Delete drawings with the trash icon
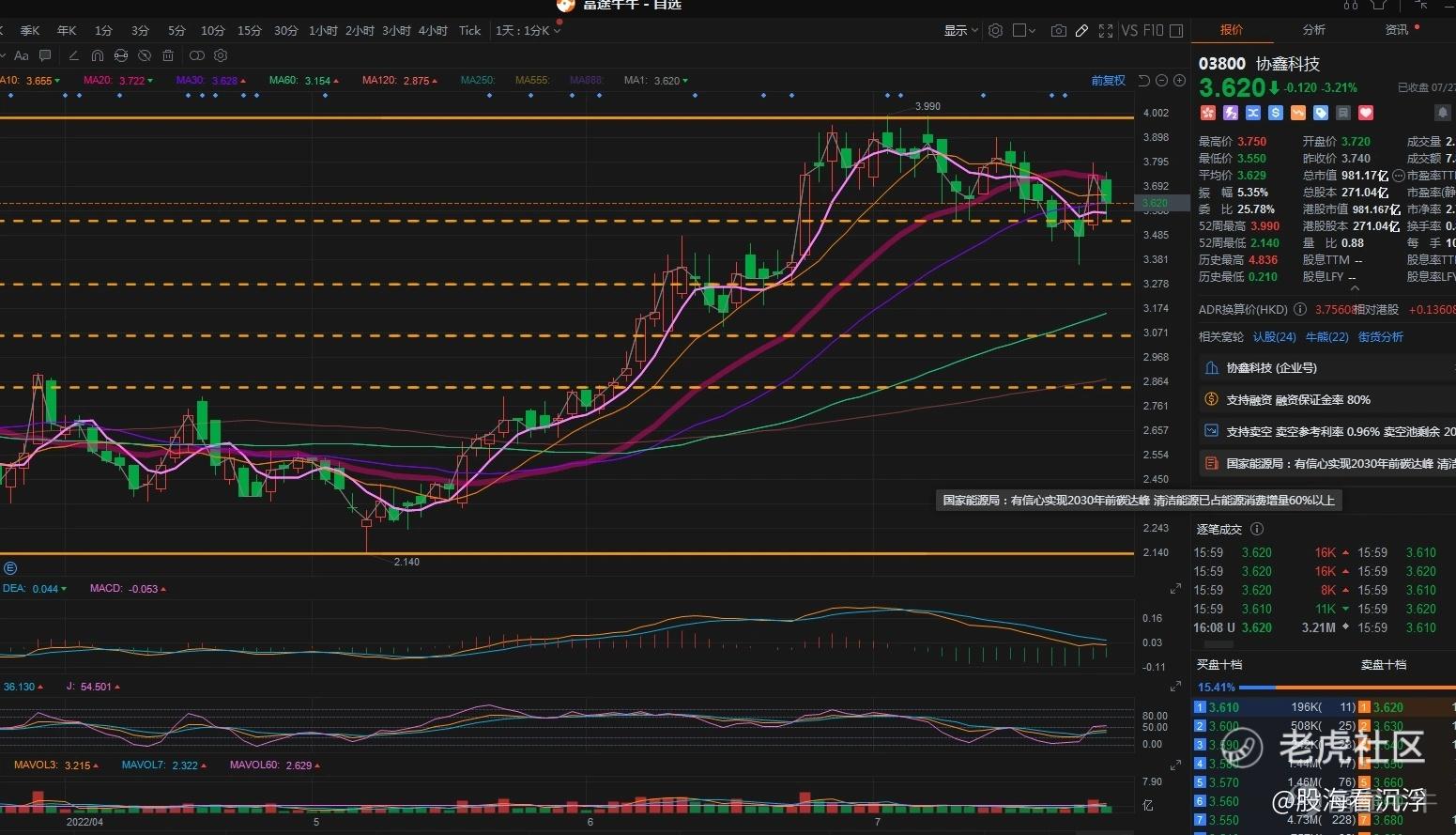 (168, 55)
